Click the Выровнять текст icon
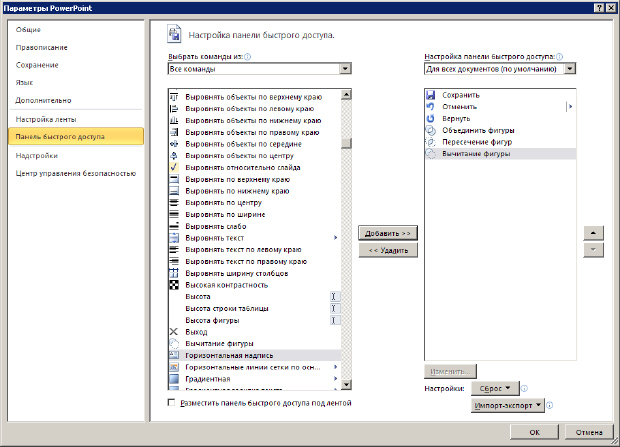The image size is (620, 447). (174, 238)
